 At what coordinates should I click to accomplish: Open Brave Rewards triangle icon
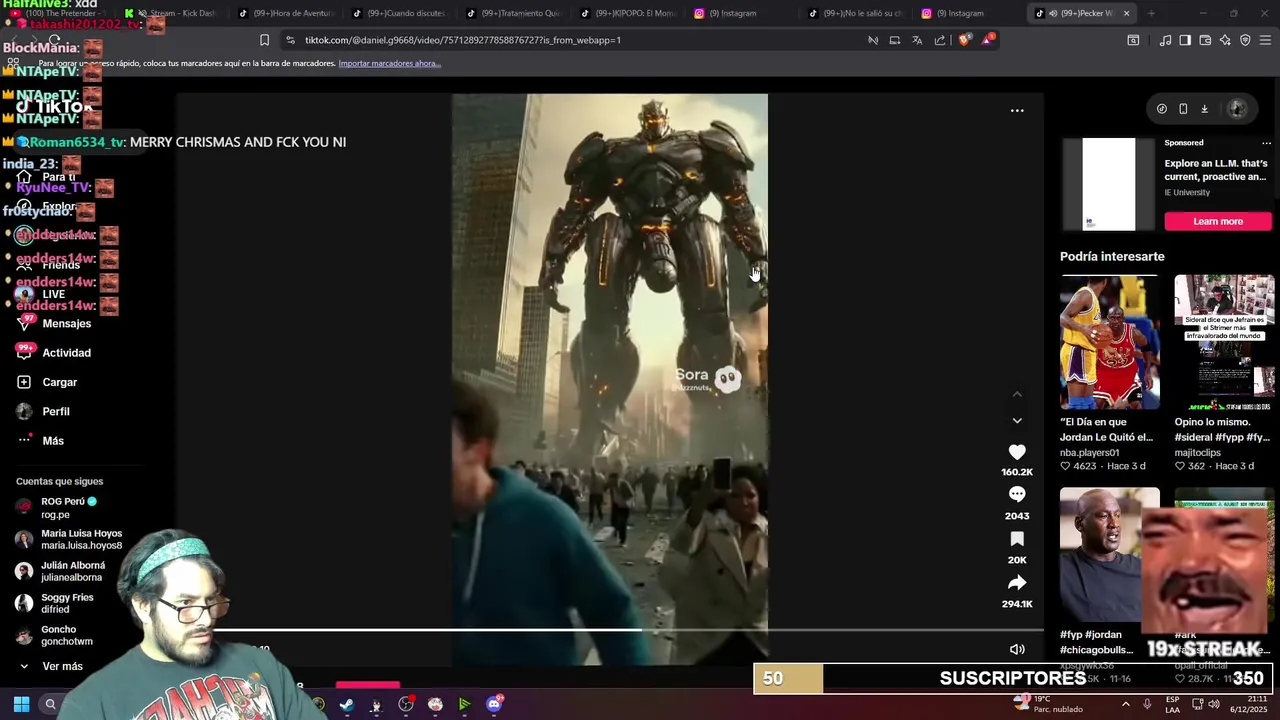point(988,40)
